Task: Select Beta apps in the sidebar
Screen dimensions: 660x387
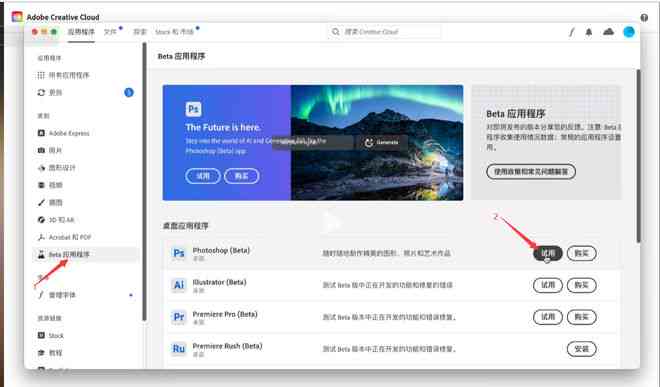Action: pyautogui.click(x=86, y=254)
